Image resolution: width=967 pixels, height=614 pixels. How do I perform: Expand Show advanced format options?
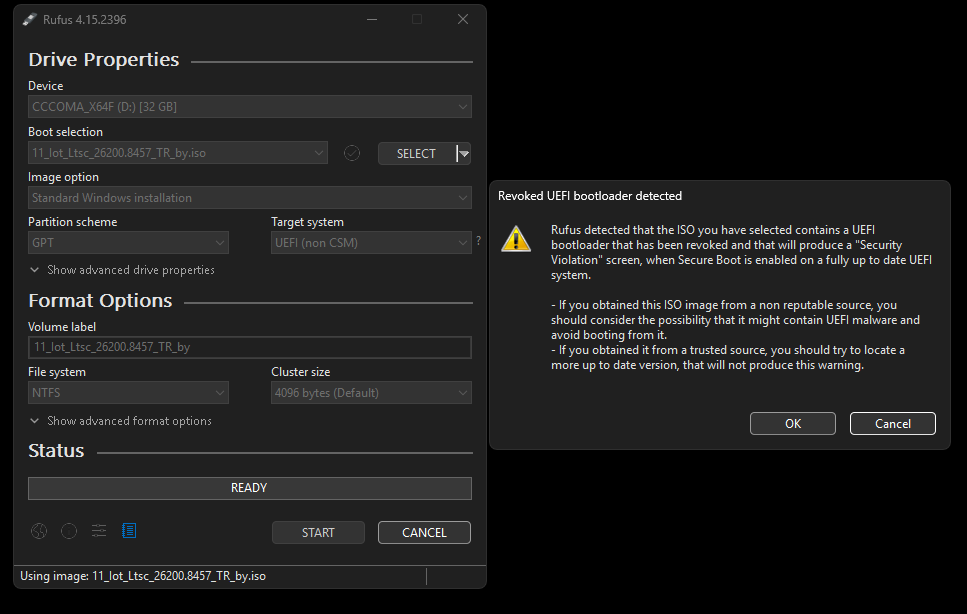[x=121, y=421]
